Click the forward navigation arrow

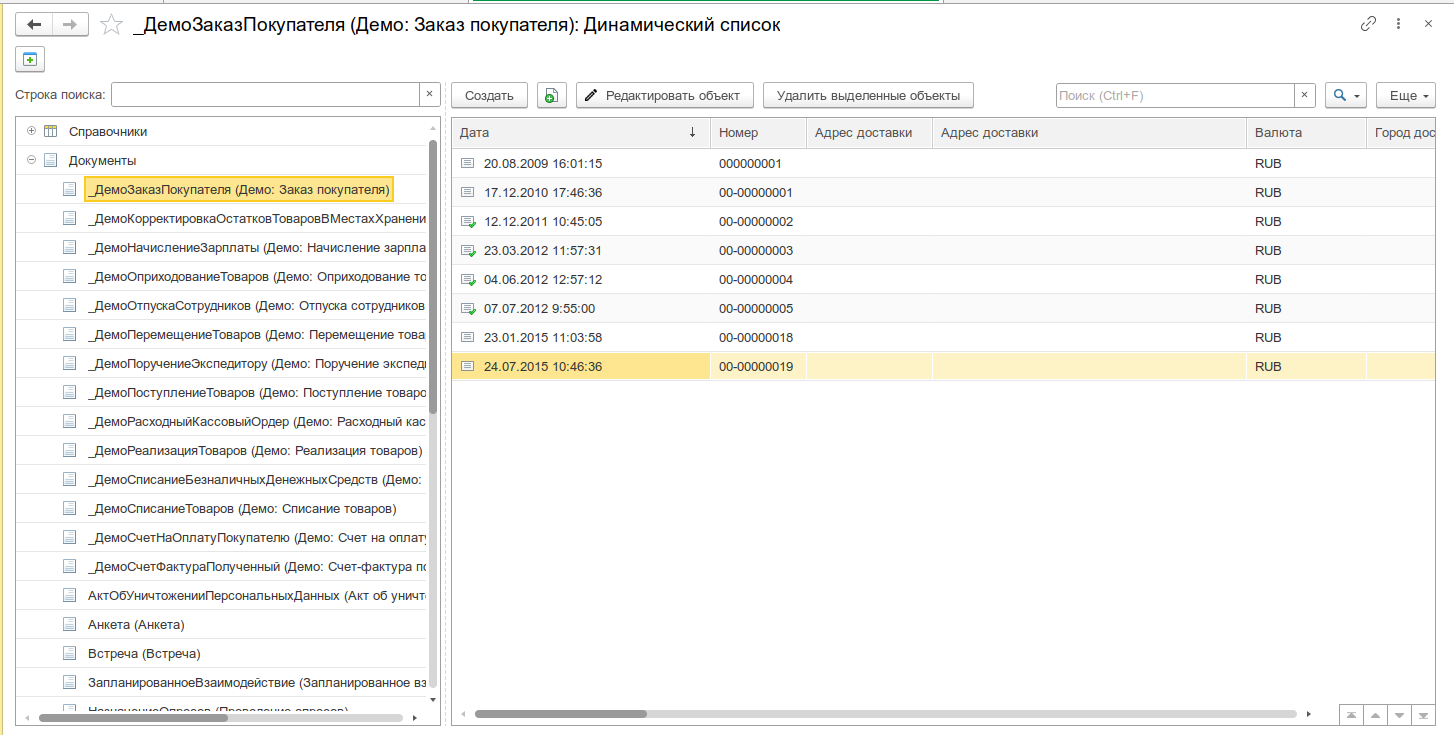pos(70,25)
